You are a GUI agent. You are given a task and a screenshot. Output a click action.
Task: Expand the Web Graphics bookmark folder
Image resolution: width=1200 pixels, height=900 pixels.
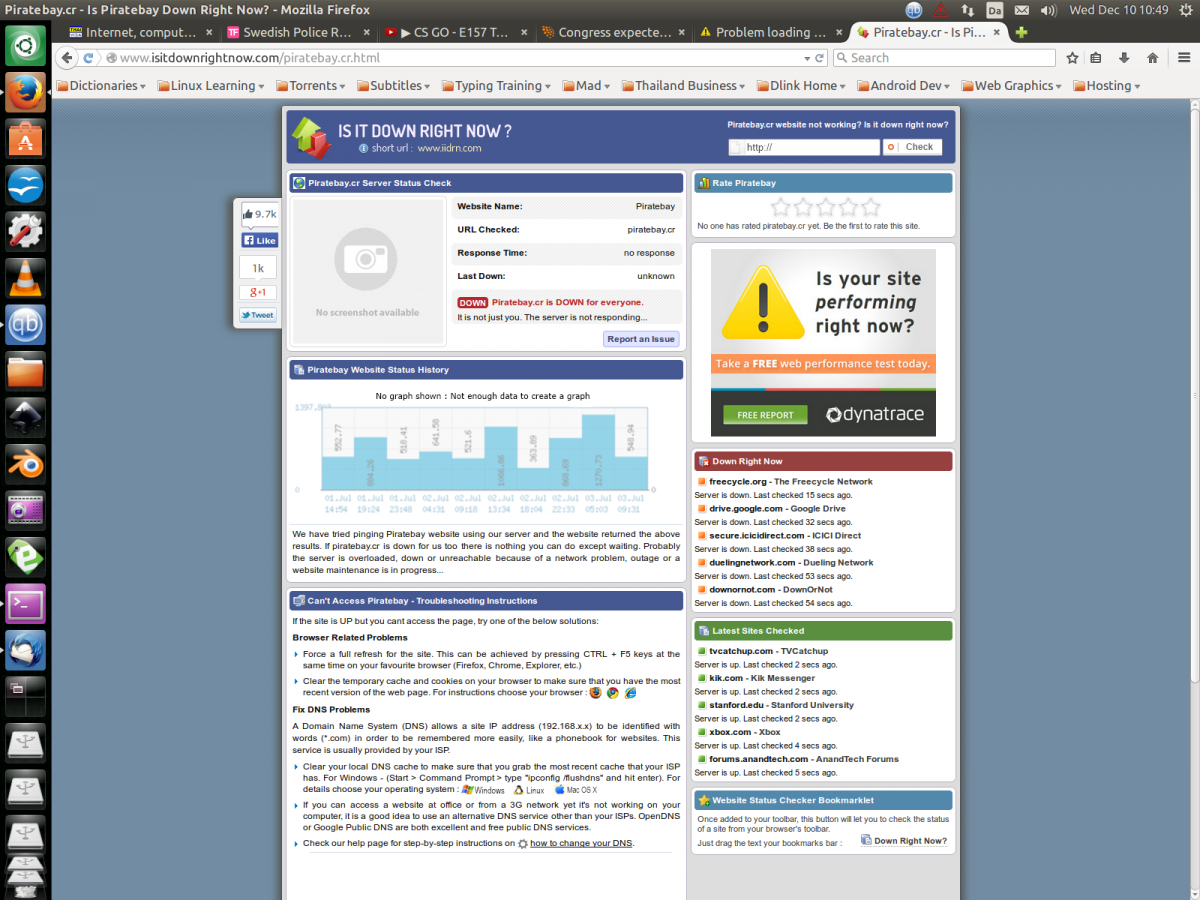coord(1013,86)
